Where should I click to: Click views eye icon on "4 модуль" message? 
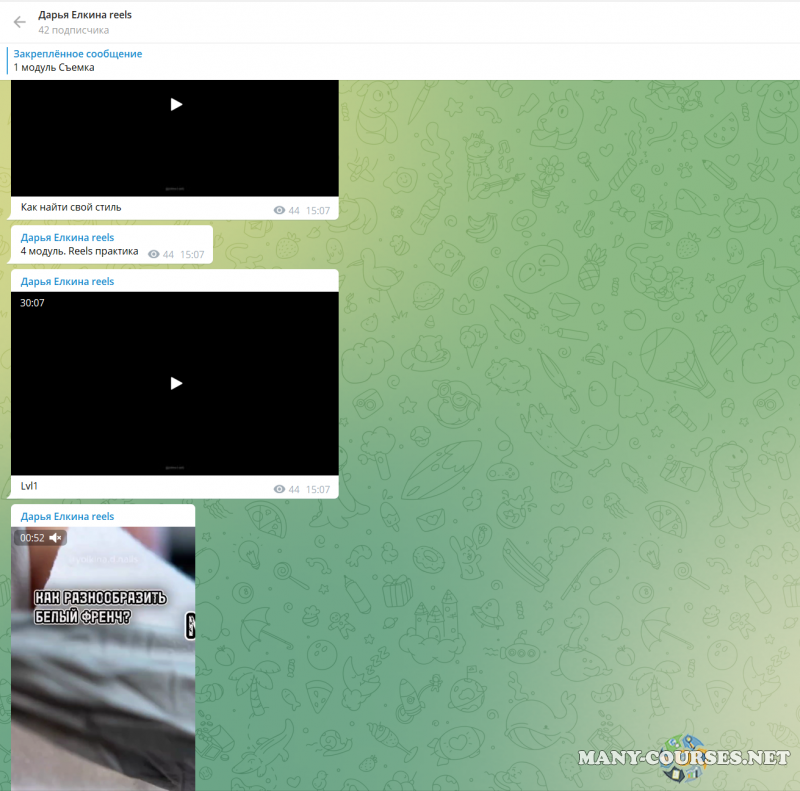click(153, 255)
